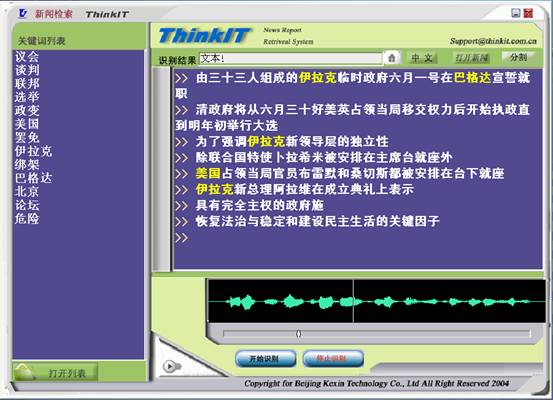Click the ThinkIT logo banner
553x400 pixels.
(204, 36)
